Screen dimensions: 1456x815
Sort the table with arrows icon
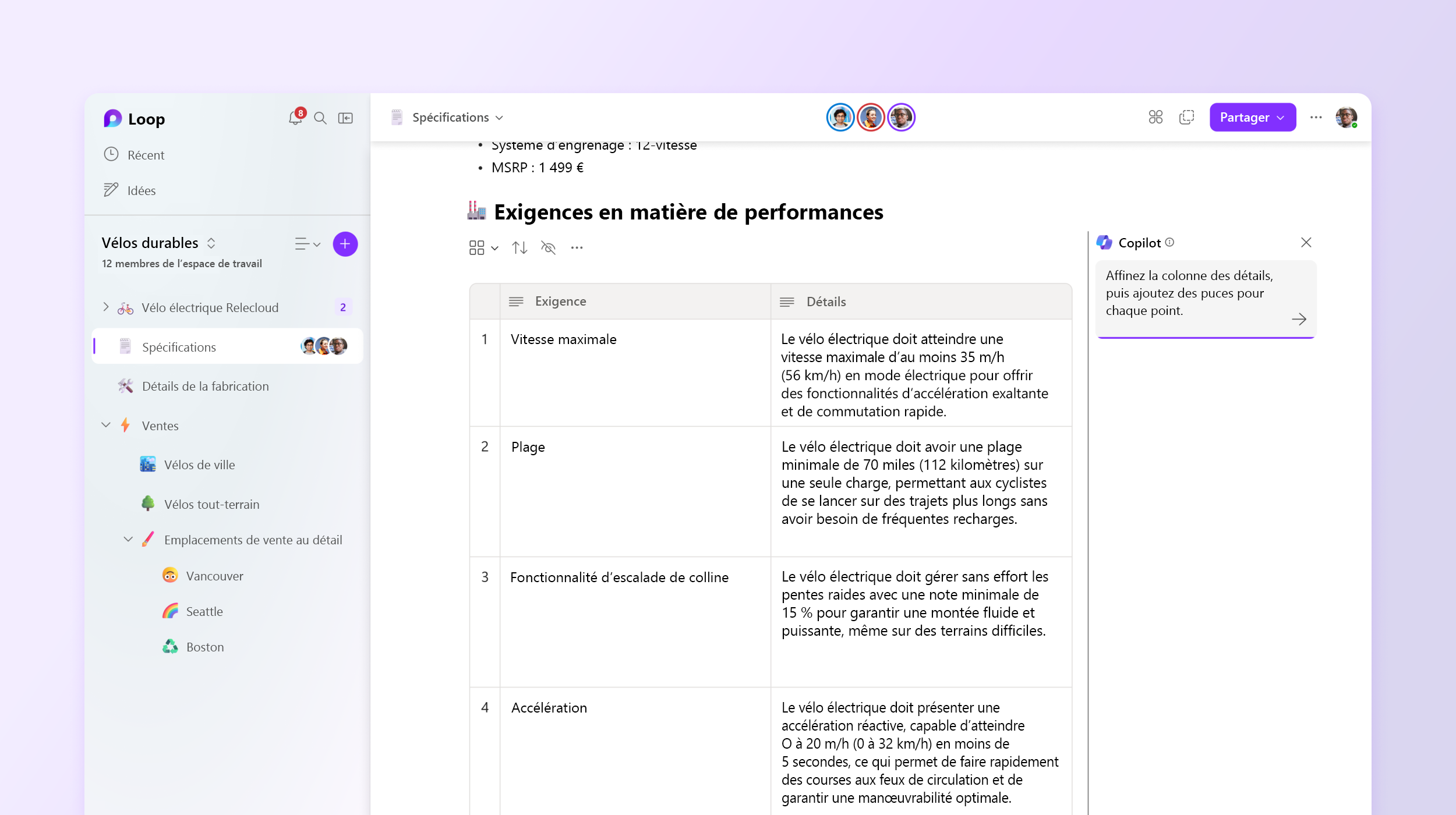click(520, 248)
